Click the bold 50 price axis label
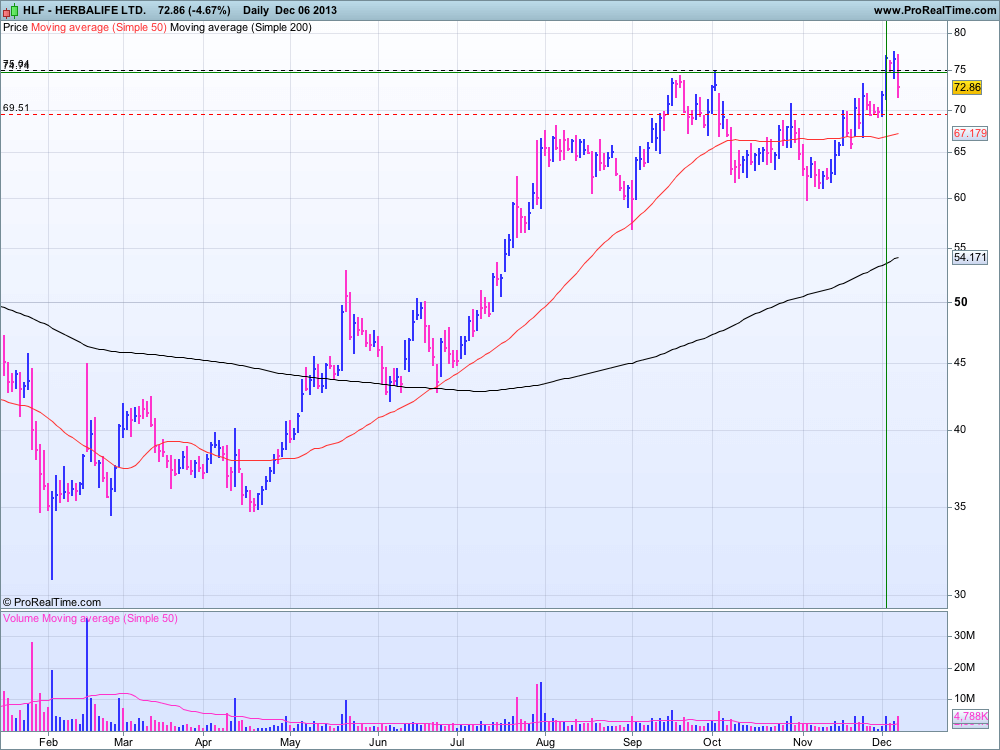1000x750 pixels. click(x=960, y=302)
